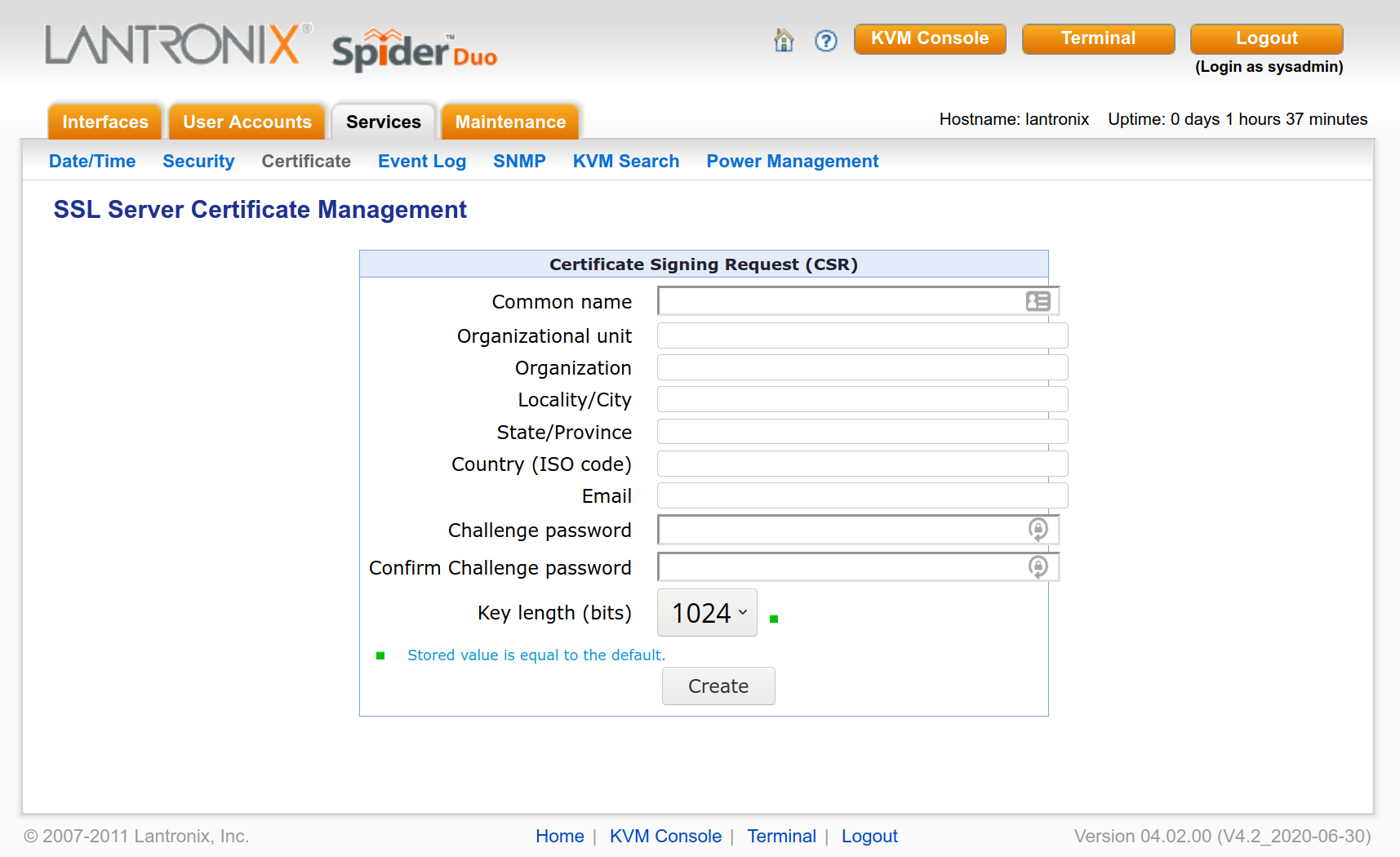Image resolution: width=1400 pixels, height=857 pixels.
Task: Click the key icon in Confirm Challenge password
Action: coord(1038,566)
